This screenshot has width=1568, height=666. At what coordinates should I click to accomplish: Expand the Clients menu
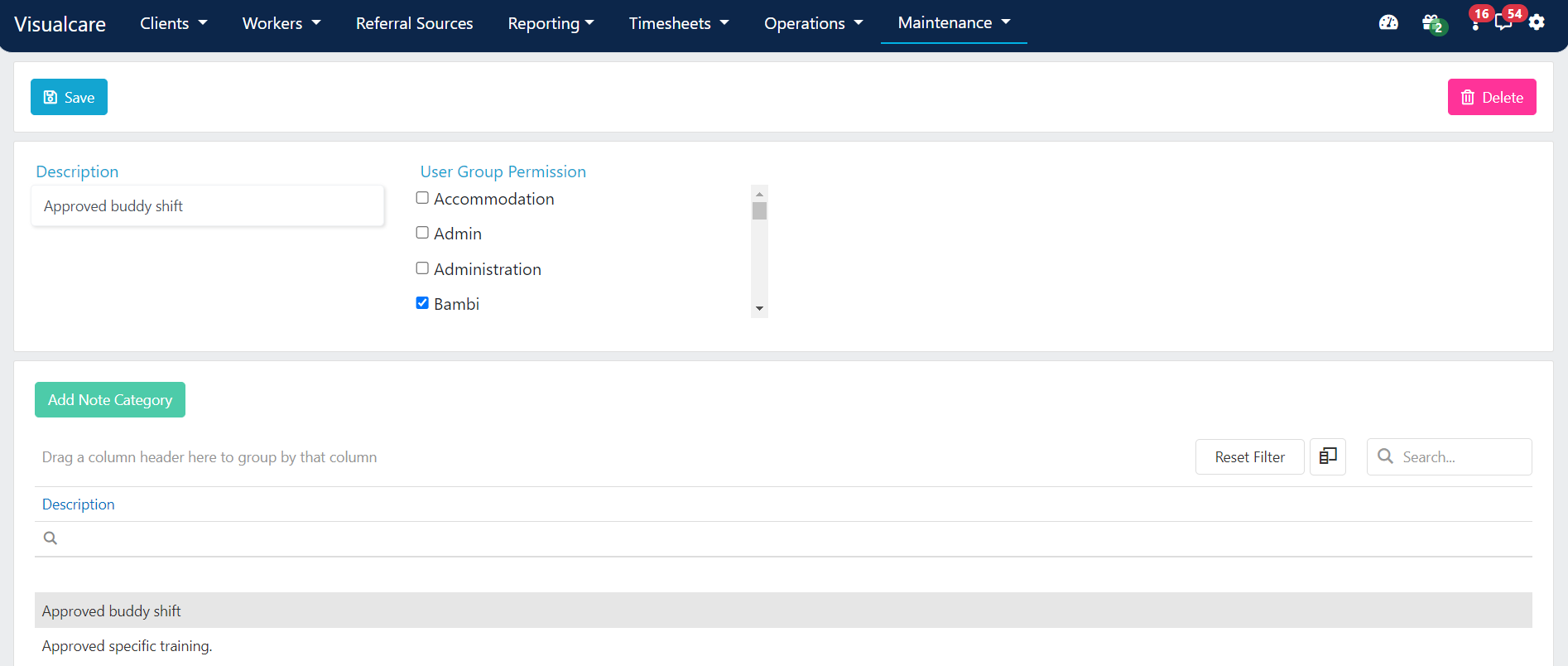pos(174,23)
